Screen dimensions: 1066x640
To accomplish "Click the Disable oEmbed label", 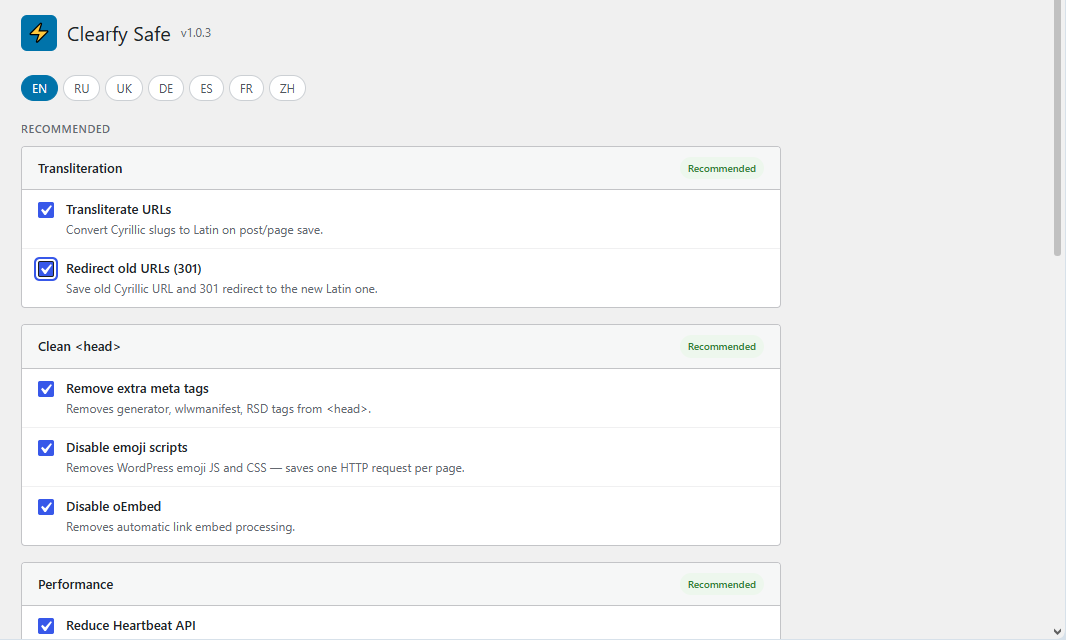I will click(x=114, y=507).
